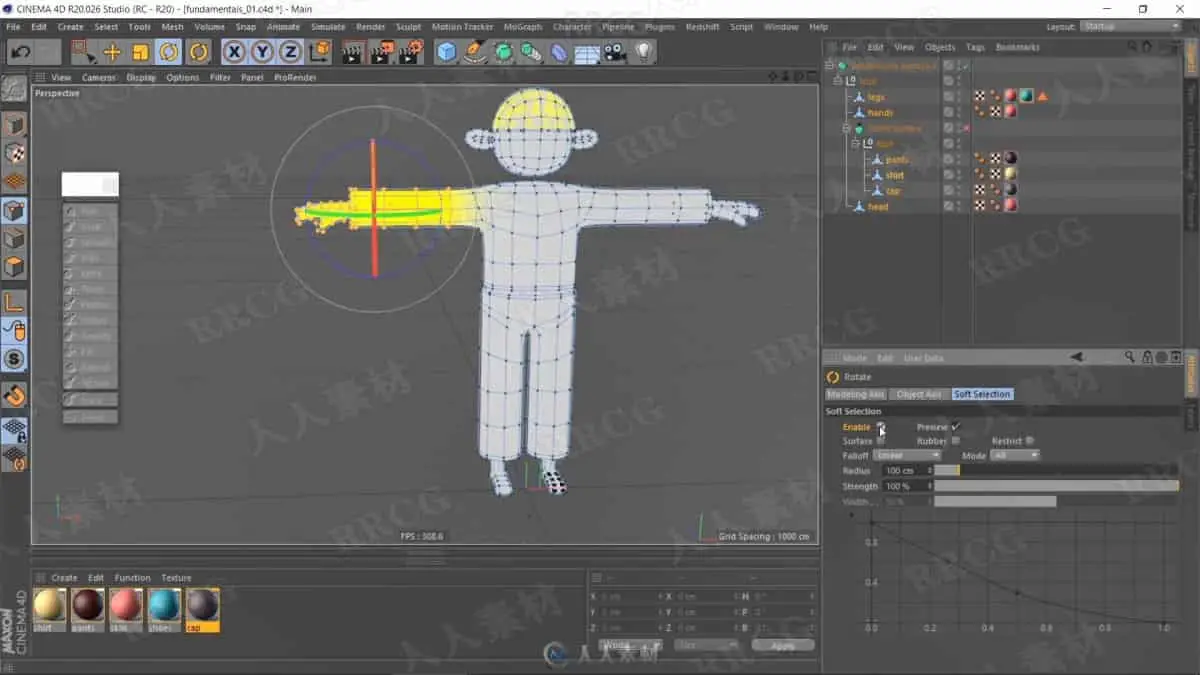Open the Mode dropdown in Soft Selection
Image resolution: width=1200 pixels, height=675 pixels.
pos(1015,455)
